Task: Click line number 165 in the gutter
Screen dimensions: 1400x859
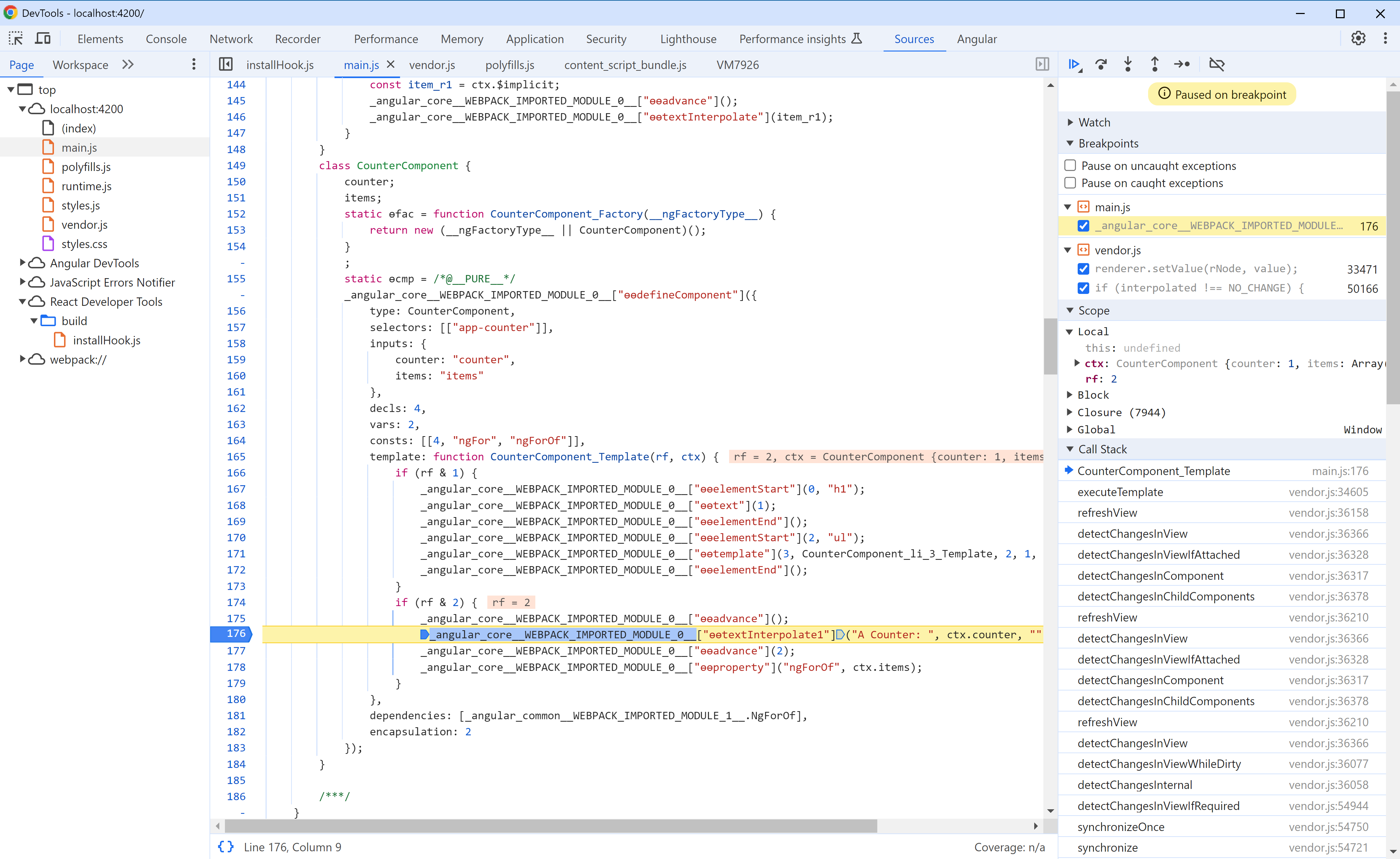Action: [236, 456]
